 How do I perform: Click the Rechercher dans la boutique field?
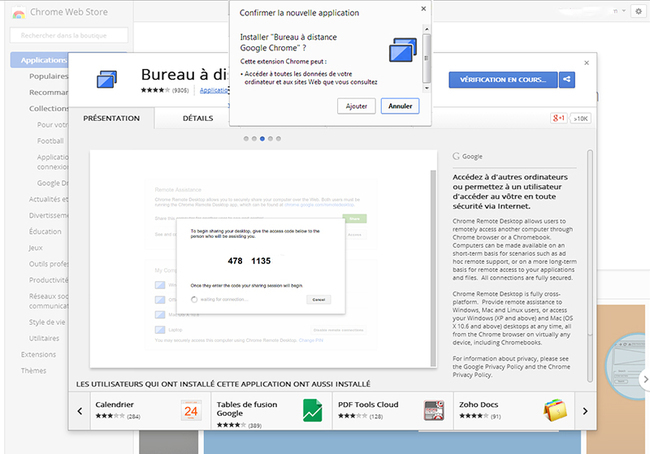click(69, 36)
